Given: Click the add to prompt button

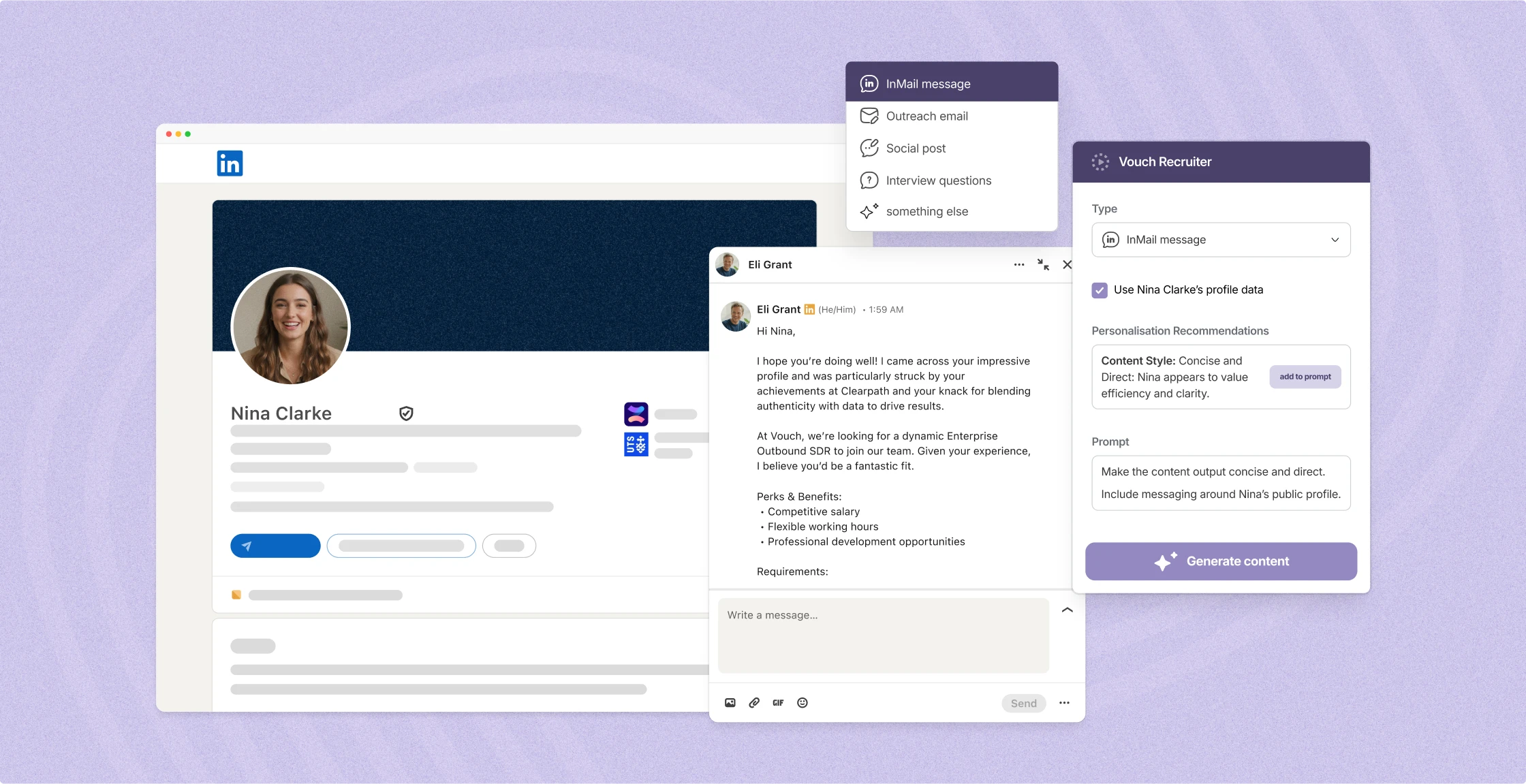Looking at the screenshot, I should [x=1305, y=377].
